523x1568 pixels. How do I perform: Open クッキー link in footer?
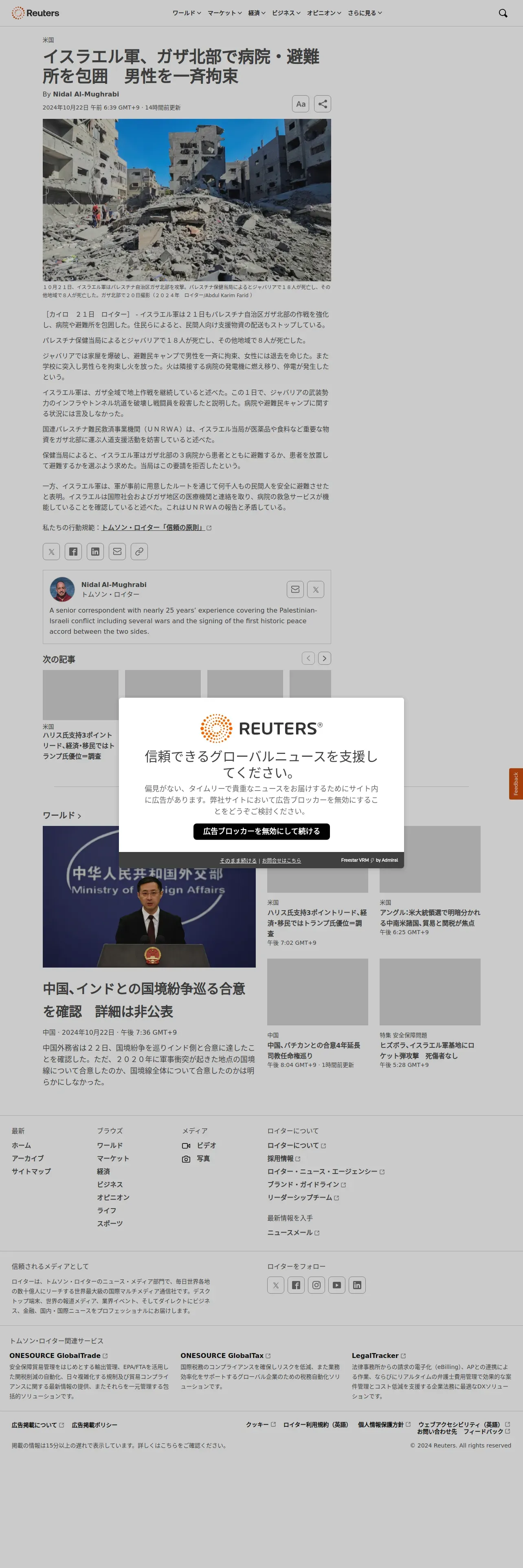pyautogui.click(x=261, y=1424)
